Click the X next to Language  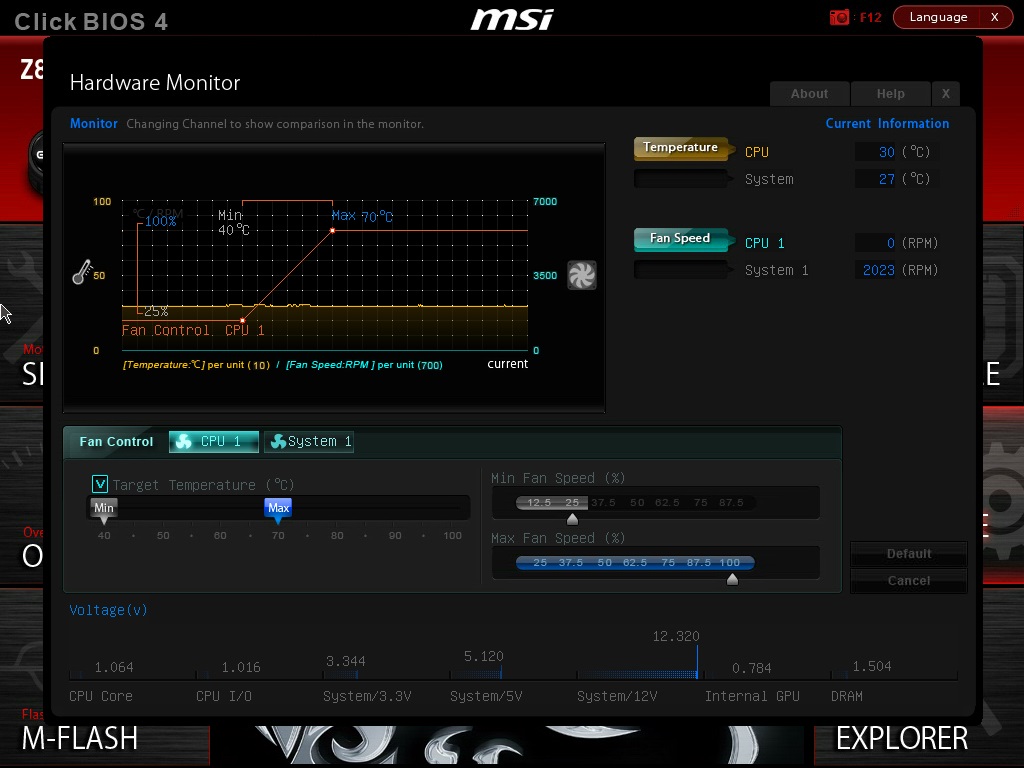tap(995, 17)
